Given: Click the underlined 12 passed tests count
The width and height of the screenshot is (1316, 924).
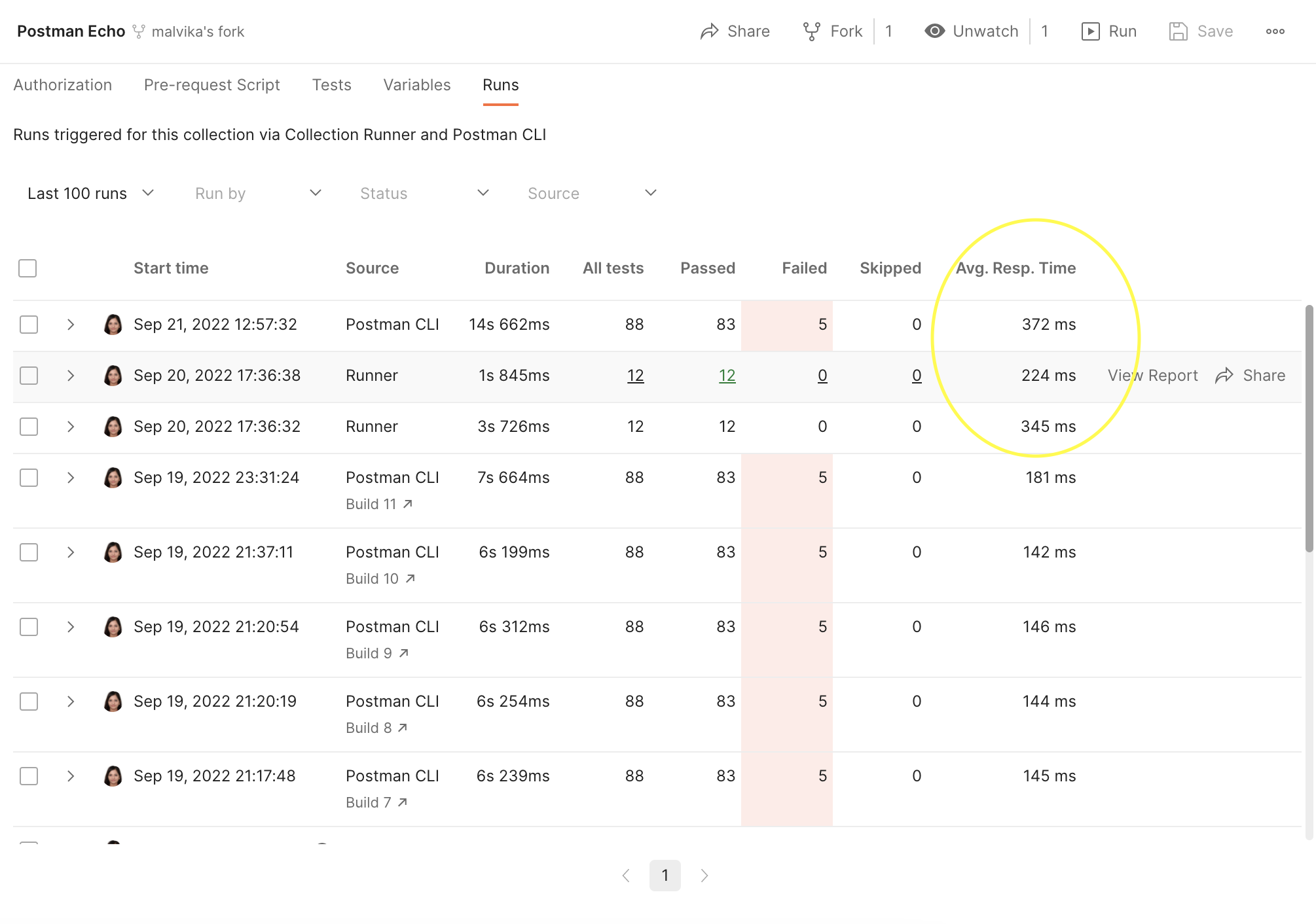Looking at the screenshot, I should point(727,376).
